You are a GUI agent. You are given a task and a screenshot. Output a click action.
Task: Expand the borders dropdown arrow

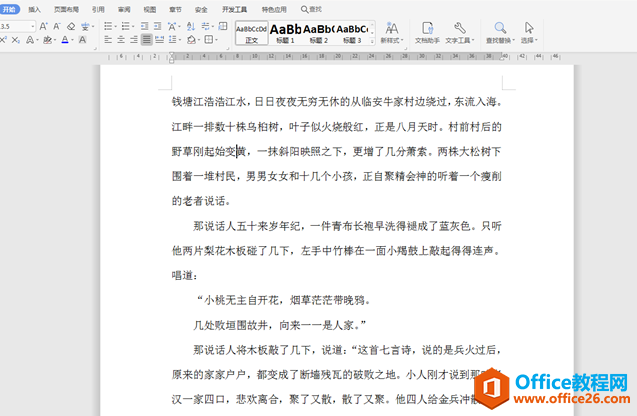(x=216, y=40)
